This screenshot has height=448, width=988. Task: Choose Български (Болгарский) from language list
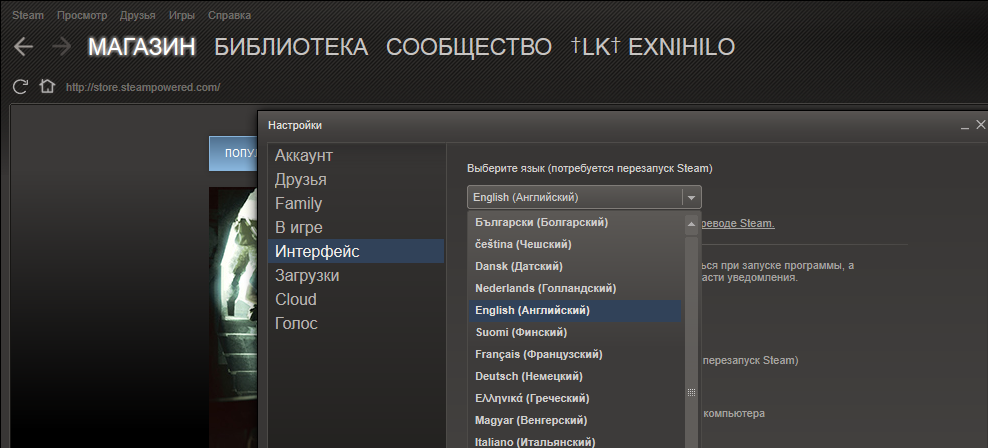(575, 222)
